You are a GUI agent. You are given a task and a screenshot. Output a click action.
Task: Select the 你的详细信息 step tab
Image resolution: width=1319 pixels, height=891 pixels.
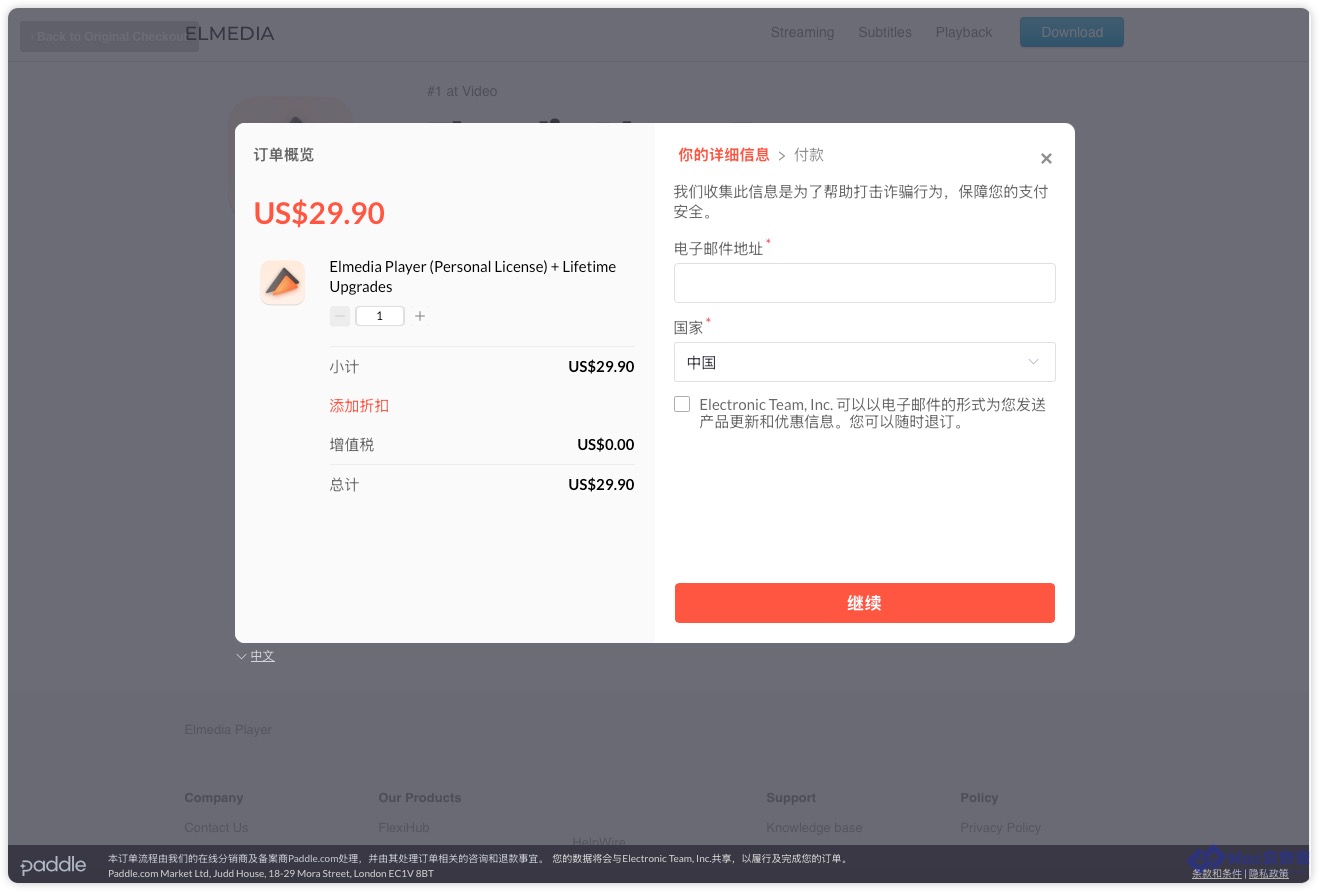click(724, 155)
